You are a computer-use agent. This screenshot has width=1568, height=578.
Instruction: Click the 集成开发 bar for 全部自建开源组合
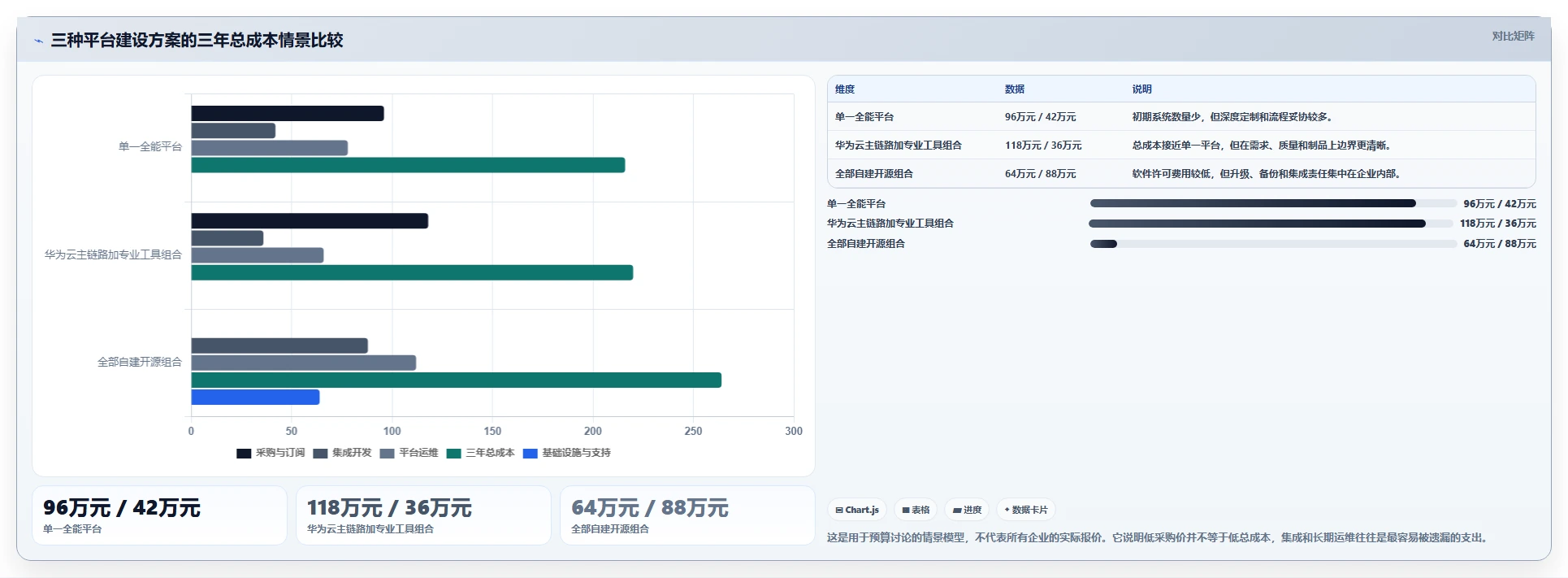click(x=279, y=345)
